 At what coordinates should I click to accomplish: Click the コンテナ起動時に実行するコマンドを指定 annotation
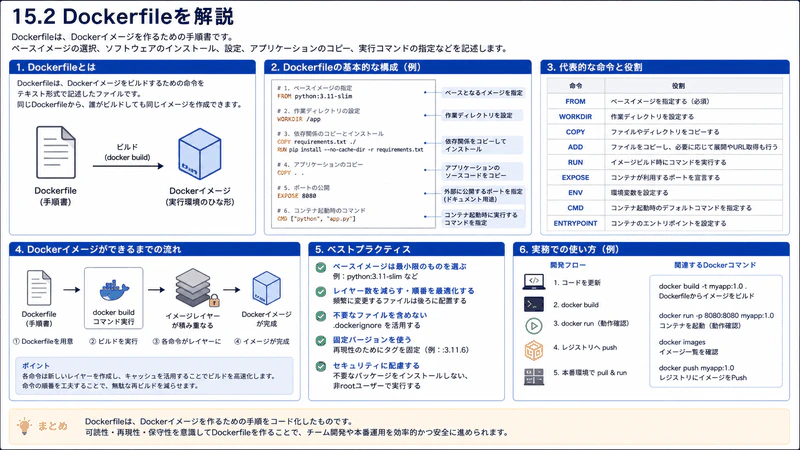(483, 219)
